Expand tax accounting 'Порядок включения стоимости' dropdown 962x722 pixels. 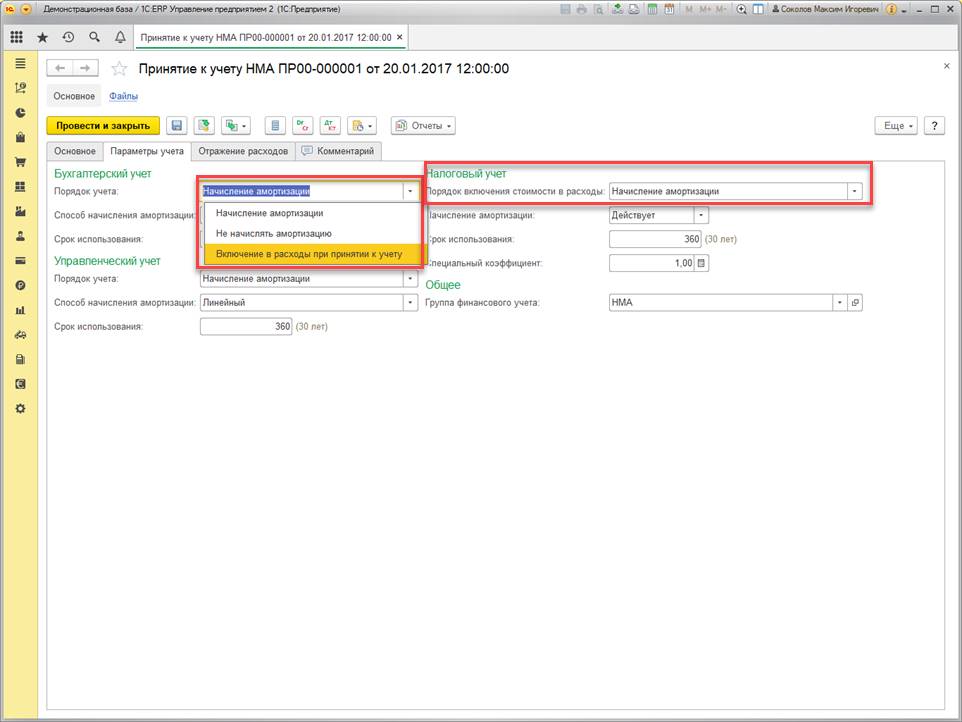click(x=854, y=191)
